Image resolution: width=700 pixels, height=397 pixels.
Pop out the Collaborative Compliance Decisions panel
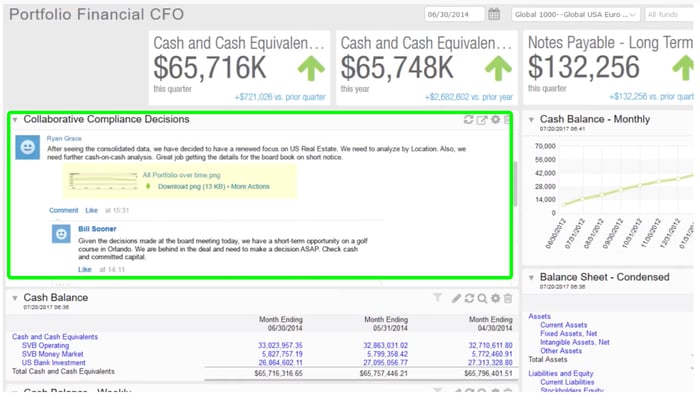[x=482, y=120]
